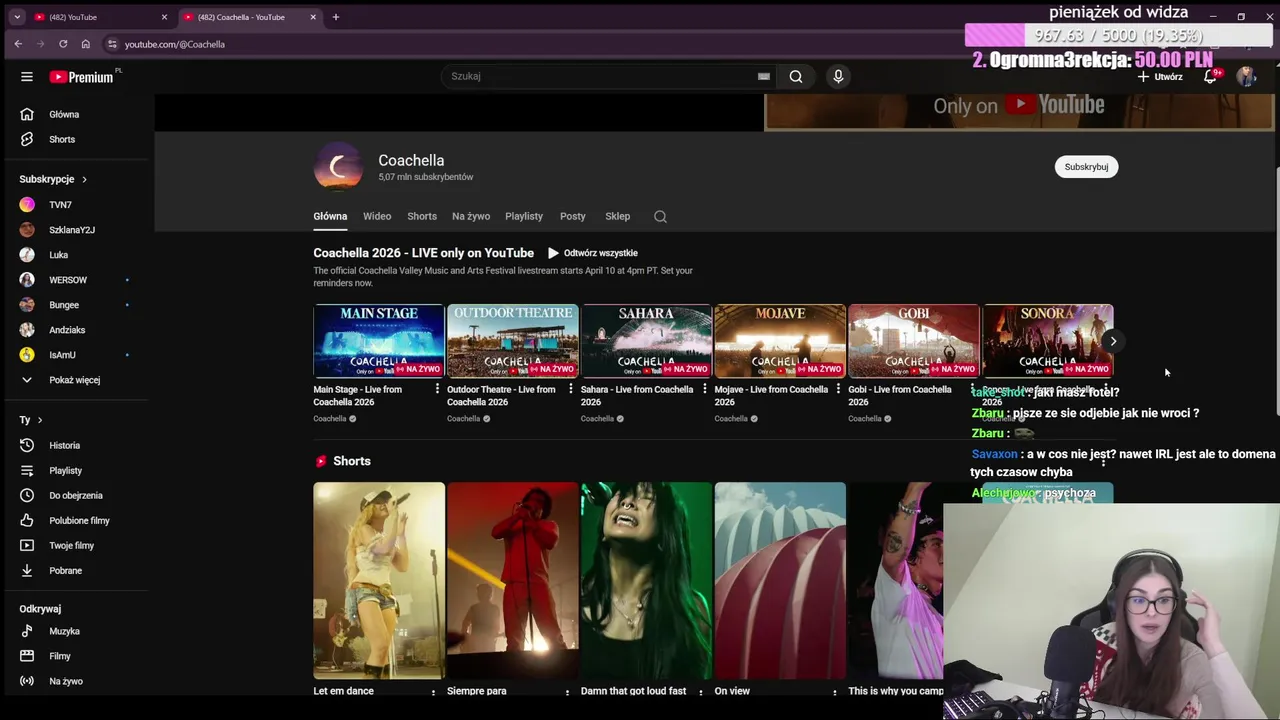Open Sahara live stream thumbnail
The image size is (1280, 720).
point(646,341)
